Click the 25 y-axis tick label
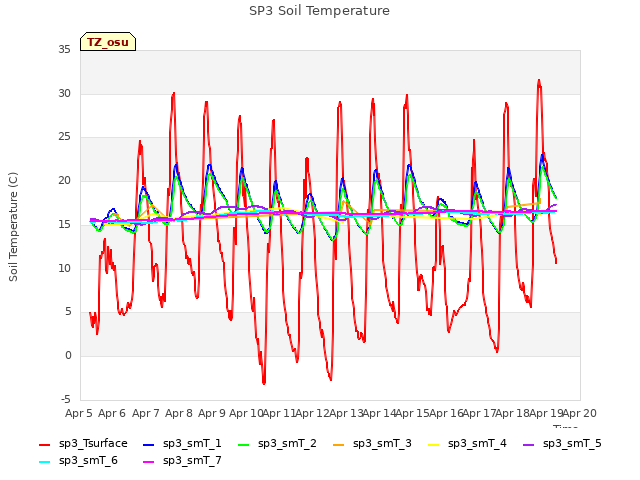640x480 pixels. (64, 137)
